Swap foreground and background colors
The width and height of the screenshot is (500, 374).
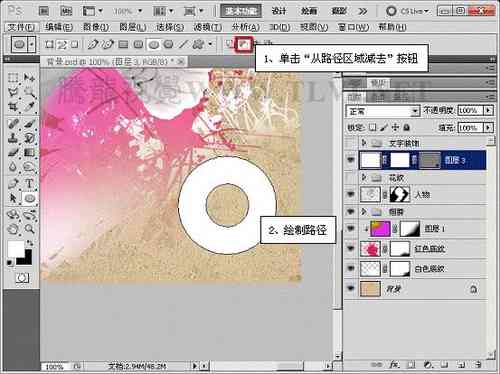pyautogui.click(x=30, y=243)
